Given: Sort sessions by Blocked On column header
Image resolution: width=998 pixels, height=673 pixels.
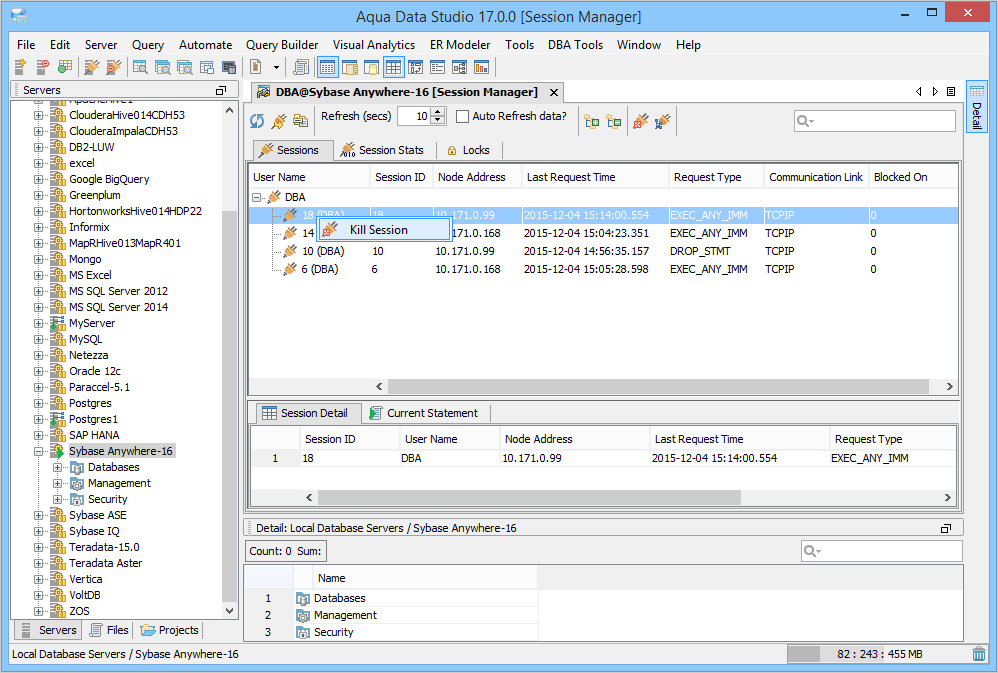Looking at the screenshot, I should pos(913,177).
